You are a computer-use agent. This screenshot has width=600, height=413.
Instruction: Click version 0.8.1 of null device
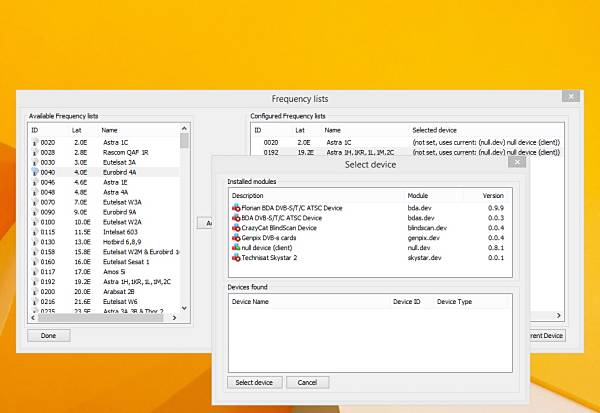496,248
